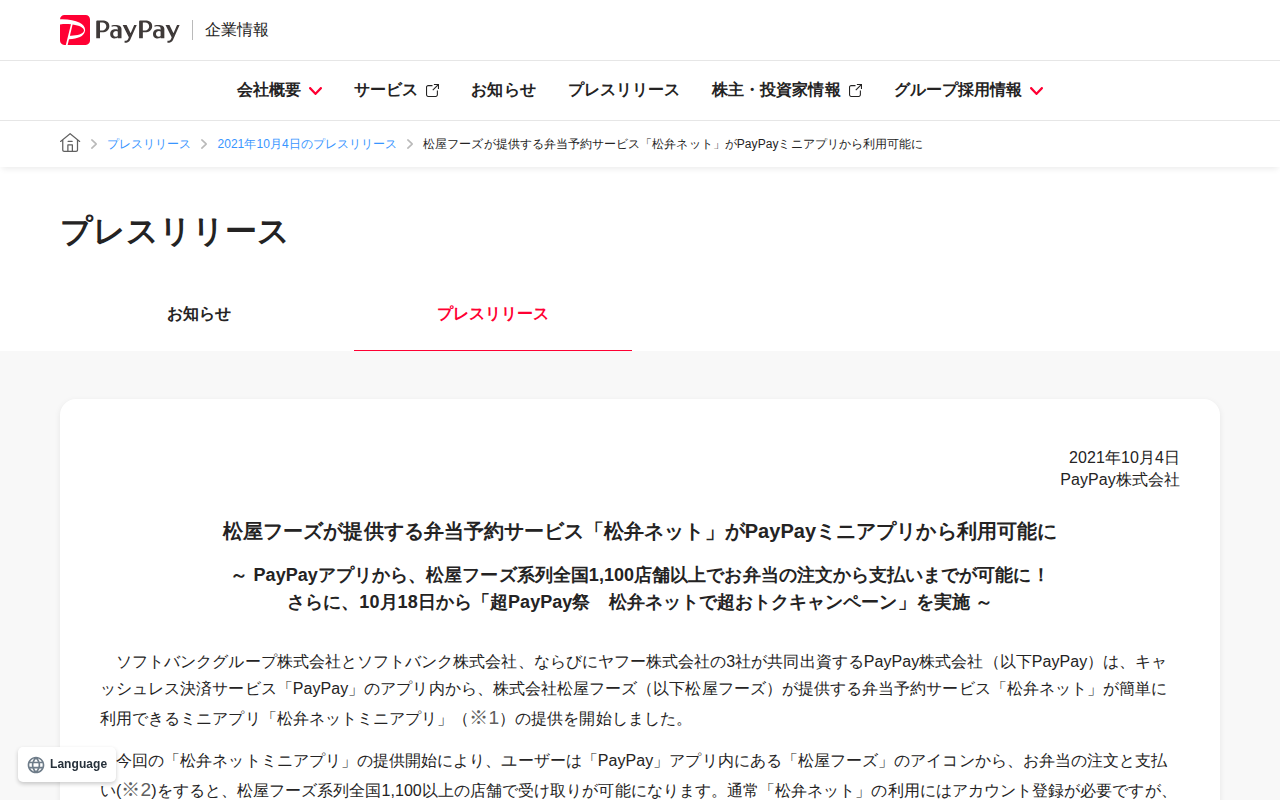
Task: Click the external link icon beside 株主・投資家情報
Action: [855, 90]
